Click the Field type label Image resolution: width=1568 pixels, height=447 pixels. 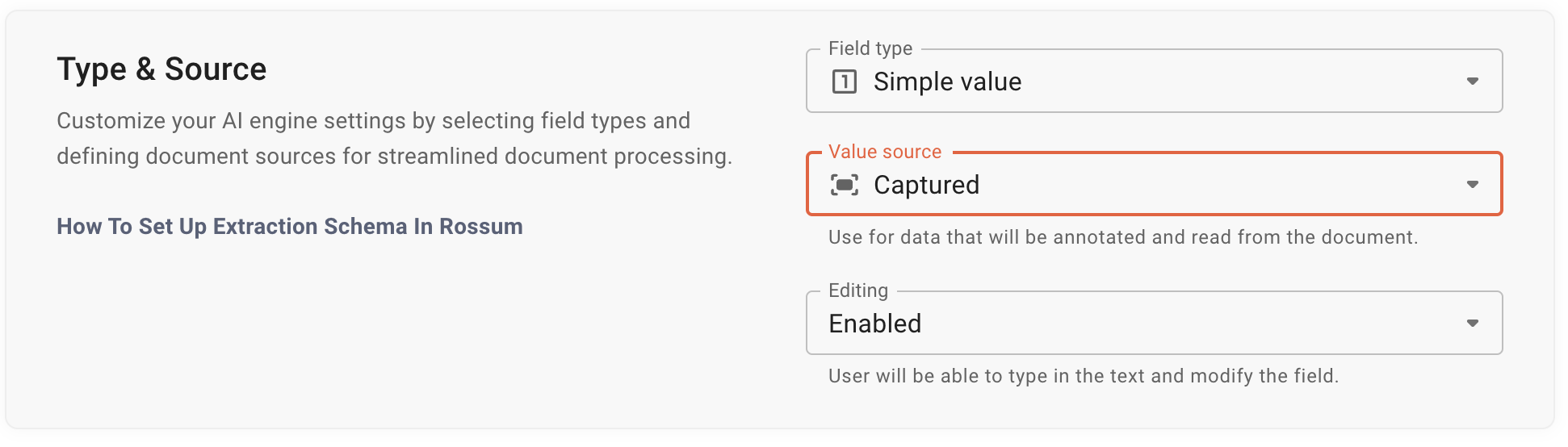tap(870, 48)
